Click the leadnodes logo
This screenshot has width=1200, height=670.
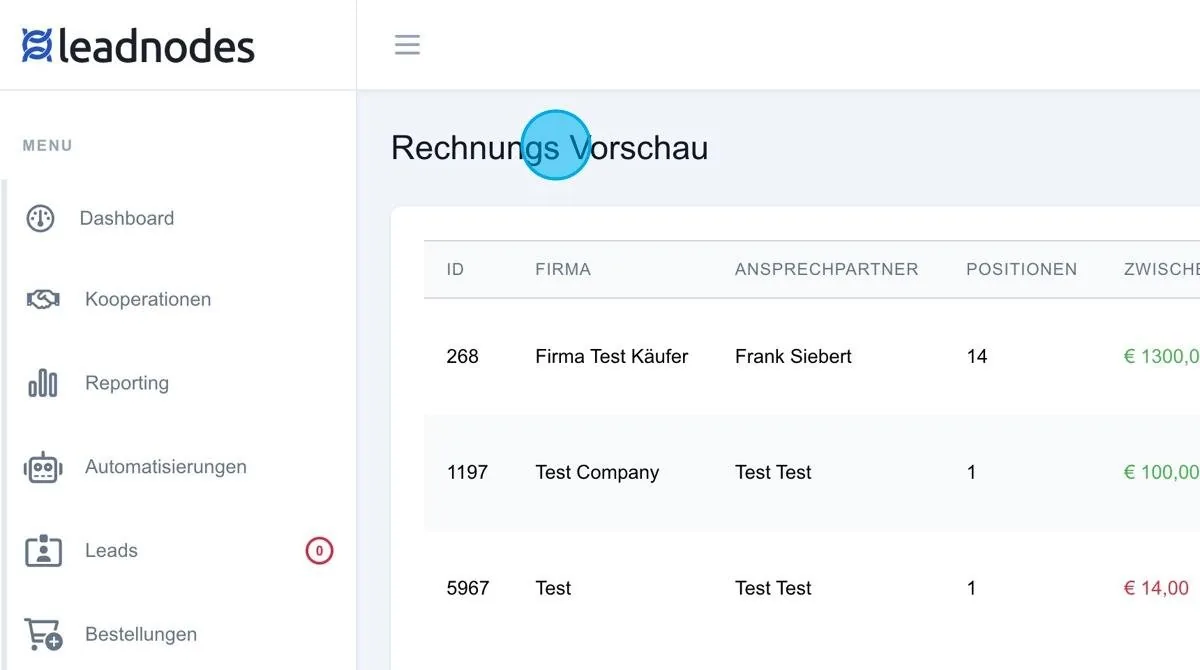[x=138, y=46]
